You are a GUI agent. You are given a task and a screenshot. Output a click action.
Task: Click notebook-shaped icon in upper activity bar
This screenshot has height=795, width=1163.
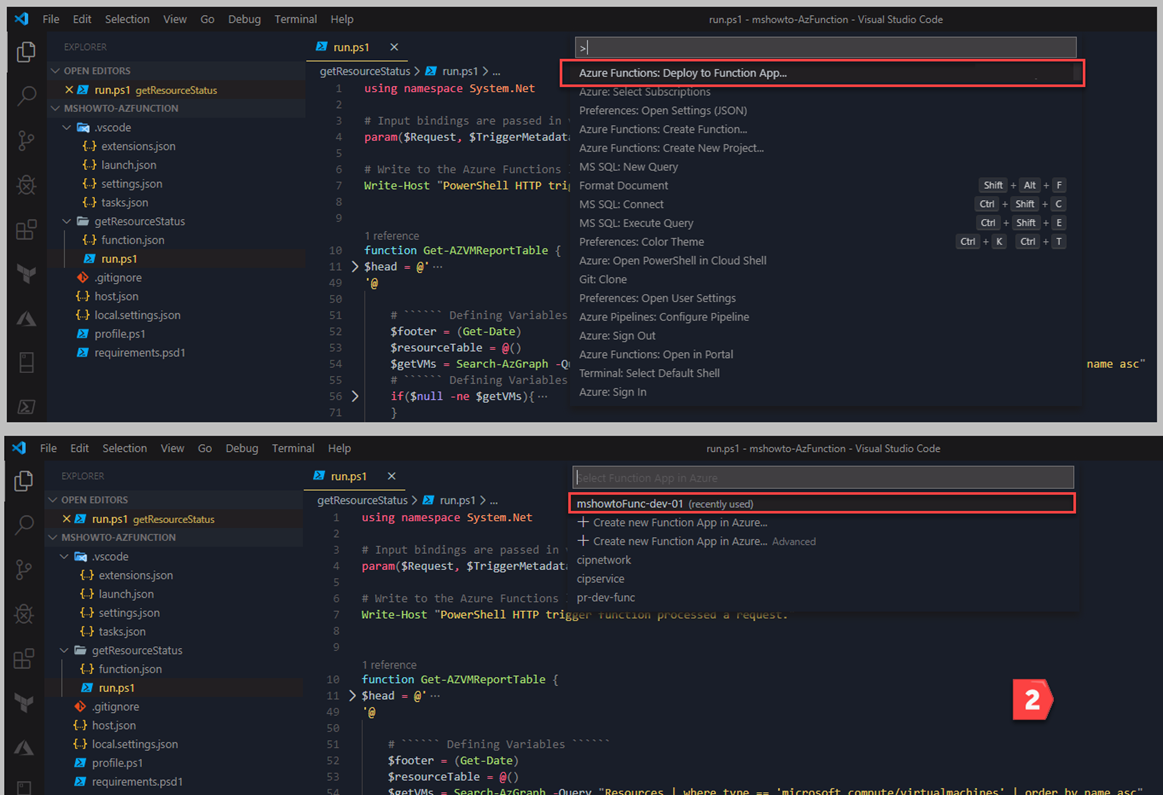coord(27,363)
